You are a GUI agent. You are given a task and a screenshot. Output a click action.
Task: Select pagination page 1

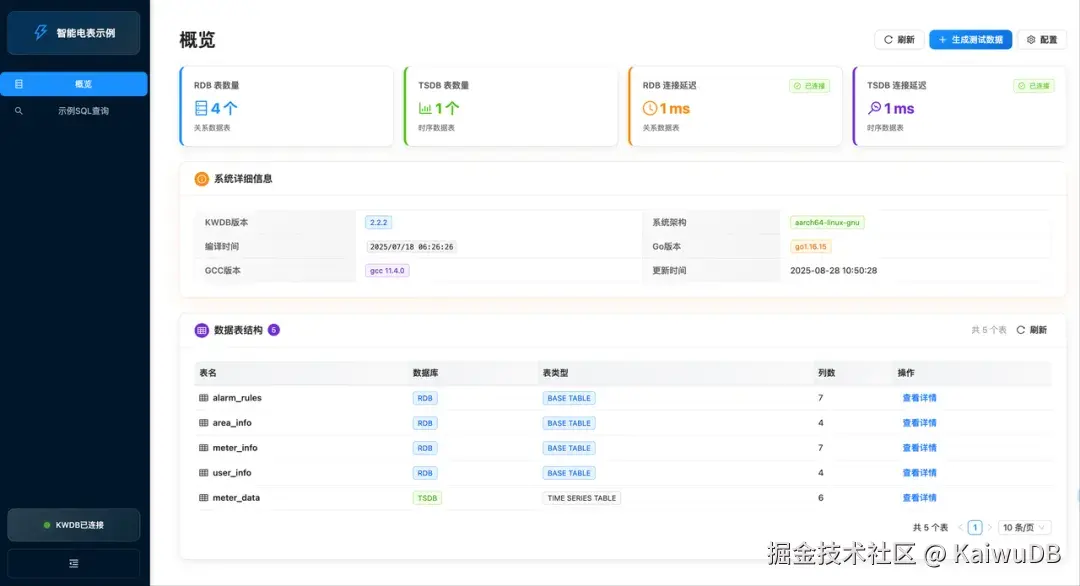point(975,527)
